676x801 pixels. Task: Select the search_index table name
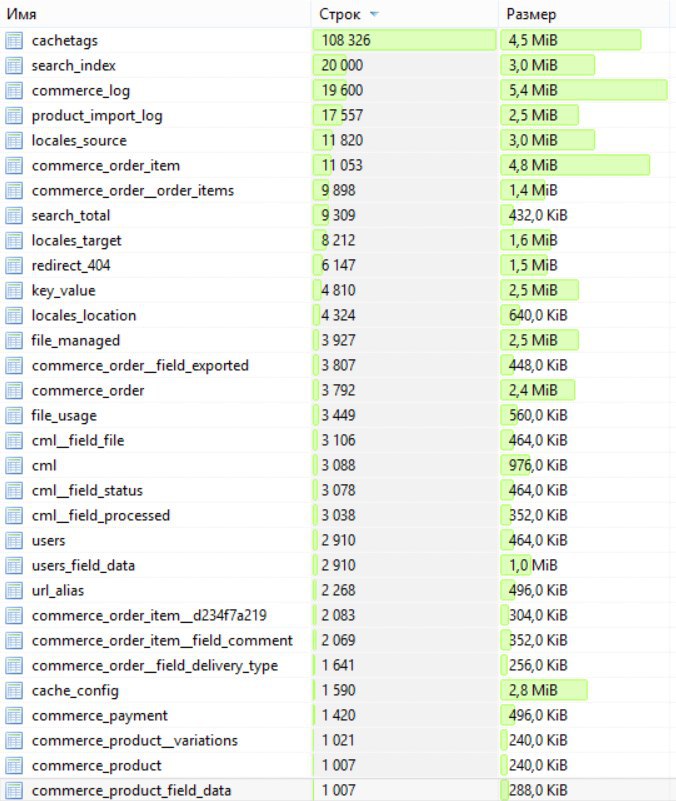coord(74,65)
